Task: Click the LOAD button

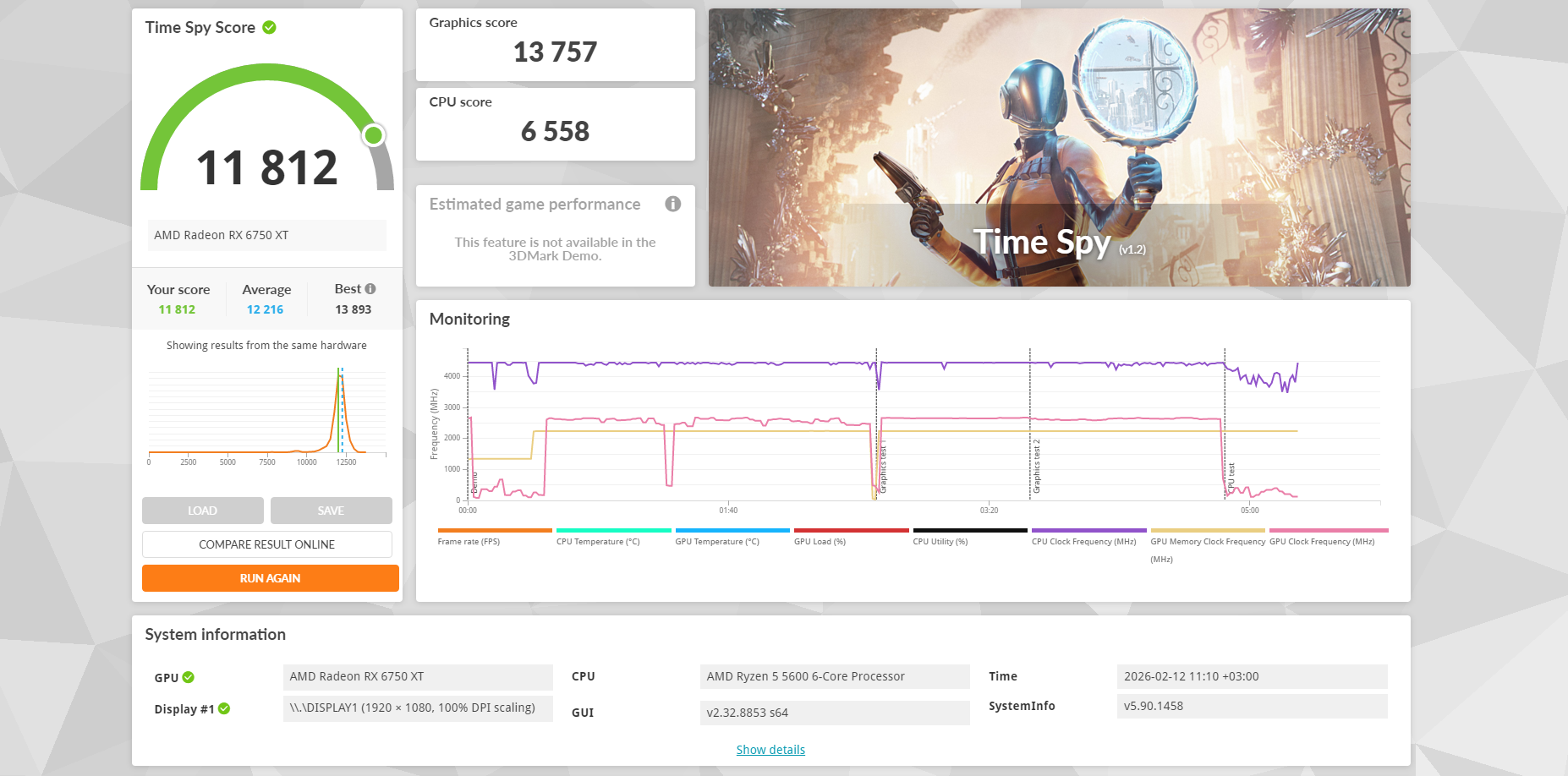Action: click(203, 511)
